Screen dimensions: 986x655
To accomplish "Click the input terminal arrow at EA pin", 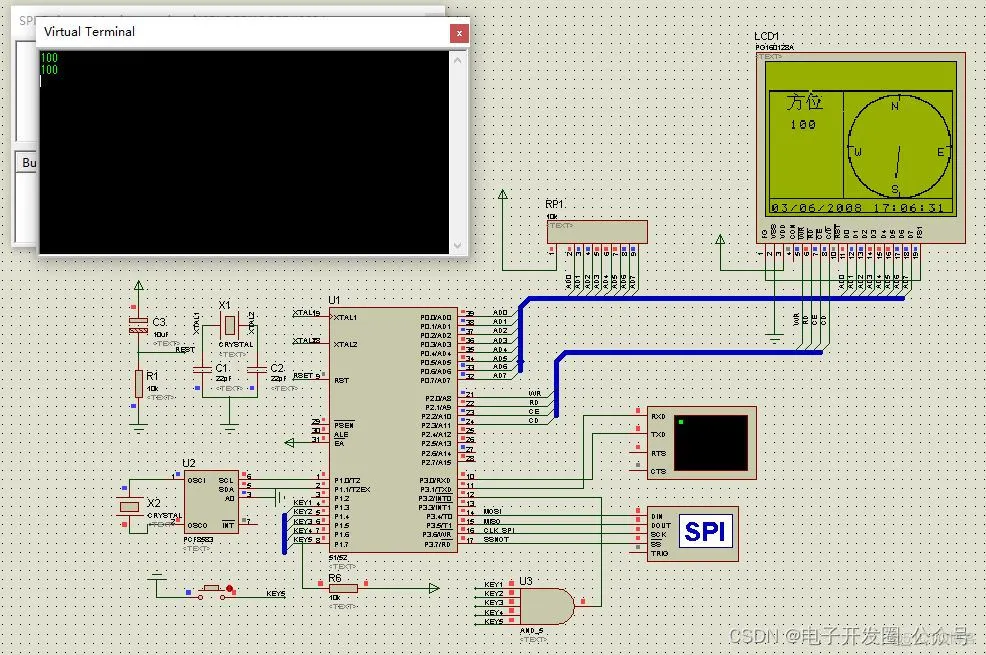I will pyautogui.click(x=289, y=443).
